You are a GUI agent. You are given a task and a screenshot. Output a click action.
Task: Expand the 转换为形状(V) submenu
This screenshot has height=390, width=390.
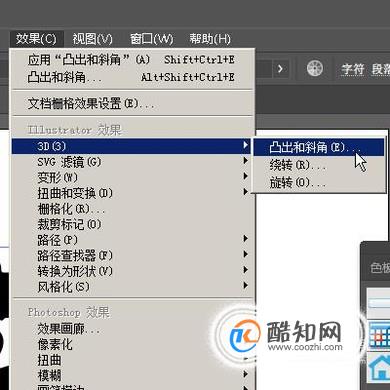[131, 271]
